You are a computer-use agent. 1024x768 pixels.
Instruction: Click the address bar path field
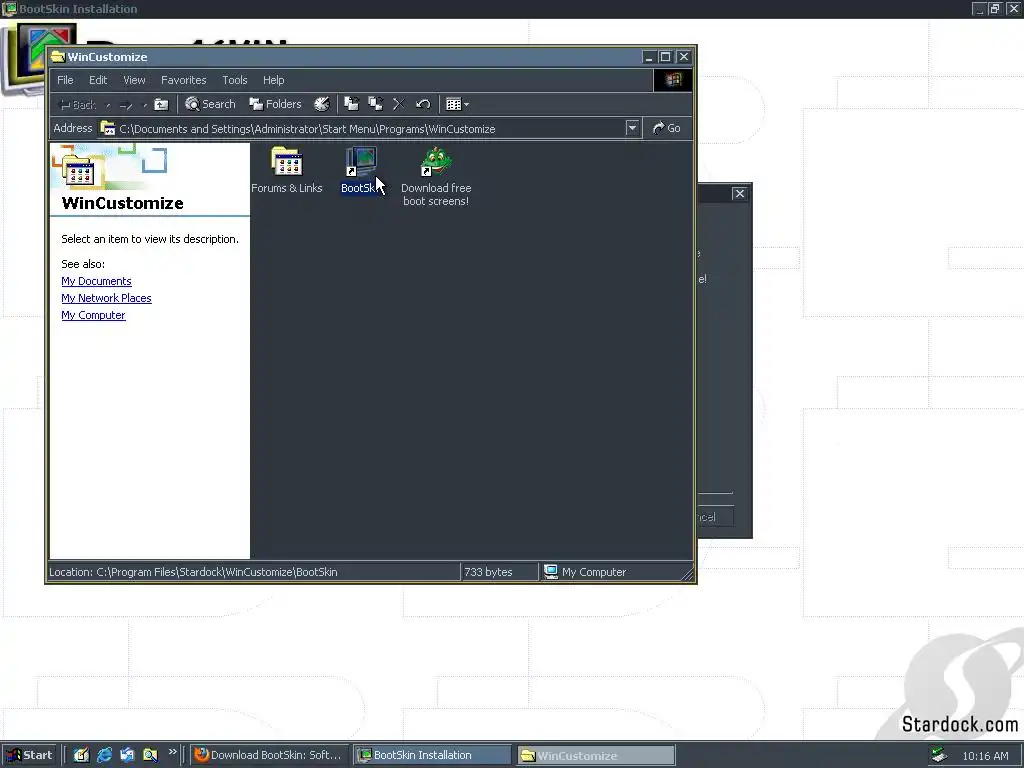click(x=370, y=129)
